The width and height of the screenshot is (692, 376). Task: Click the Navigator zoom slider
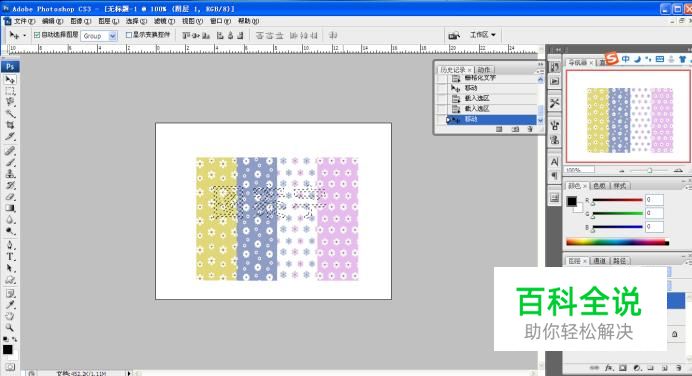(x=650, y=170)
